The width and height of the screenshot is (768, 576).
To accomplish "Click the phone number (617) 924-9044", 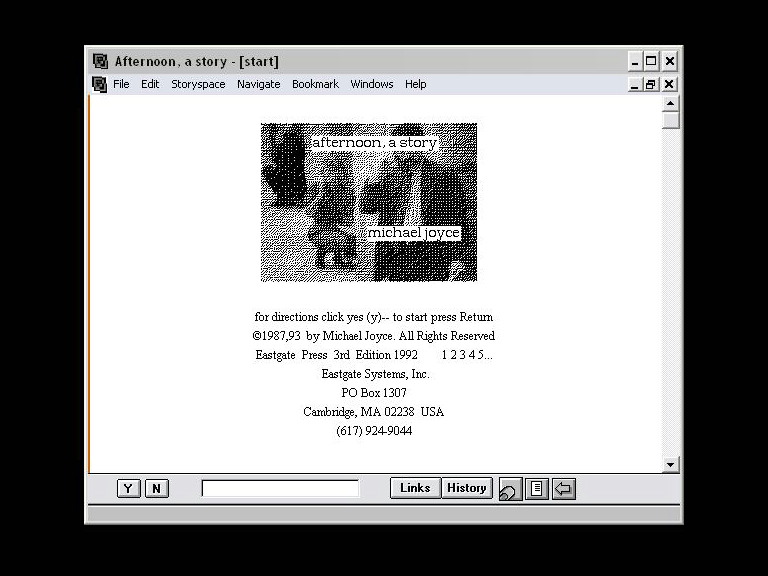I will click(x=374, y=431).
